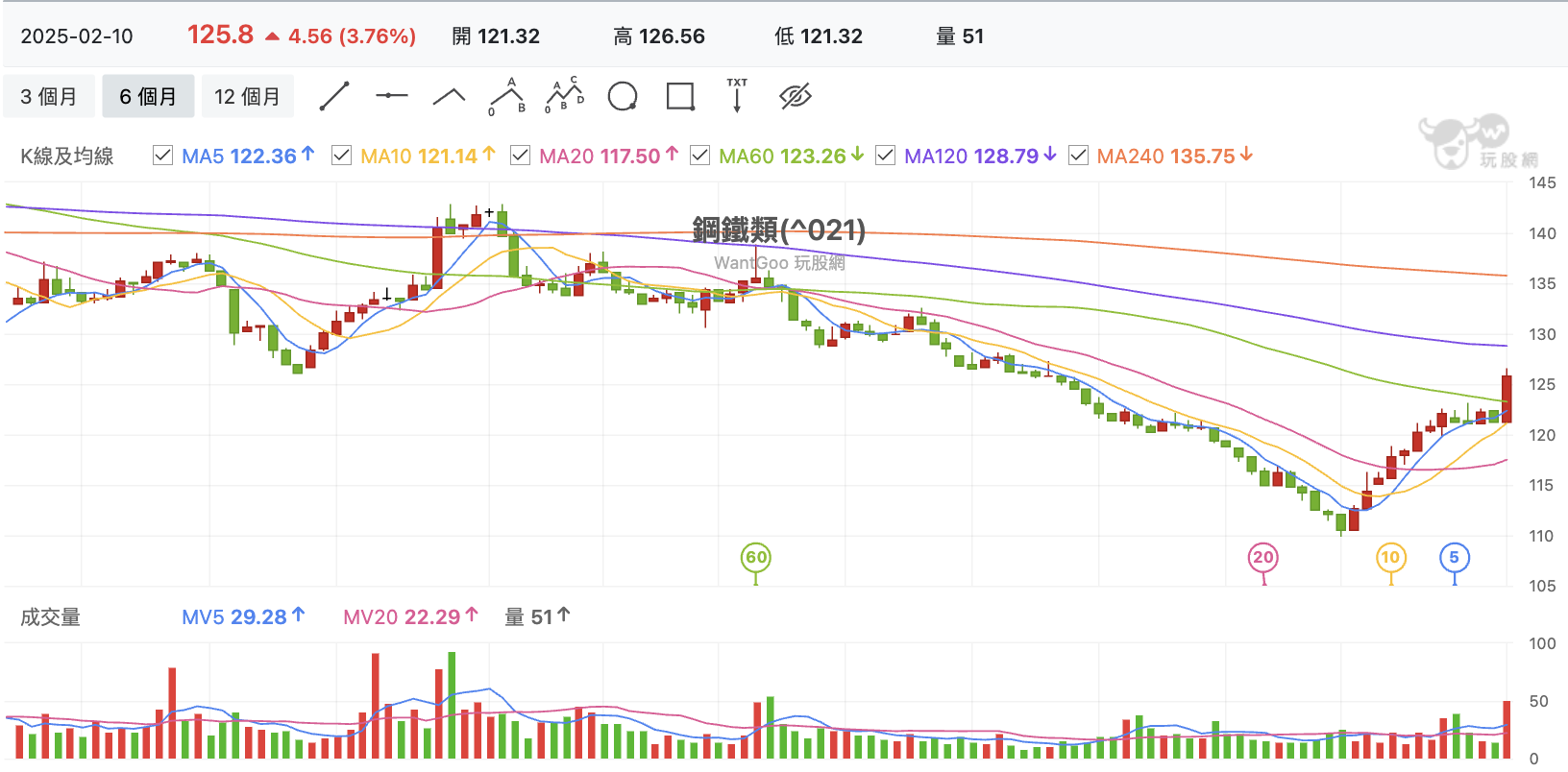
Task: Switch to the 12 個月 range tab
Action: coord(247,96)
